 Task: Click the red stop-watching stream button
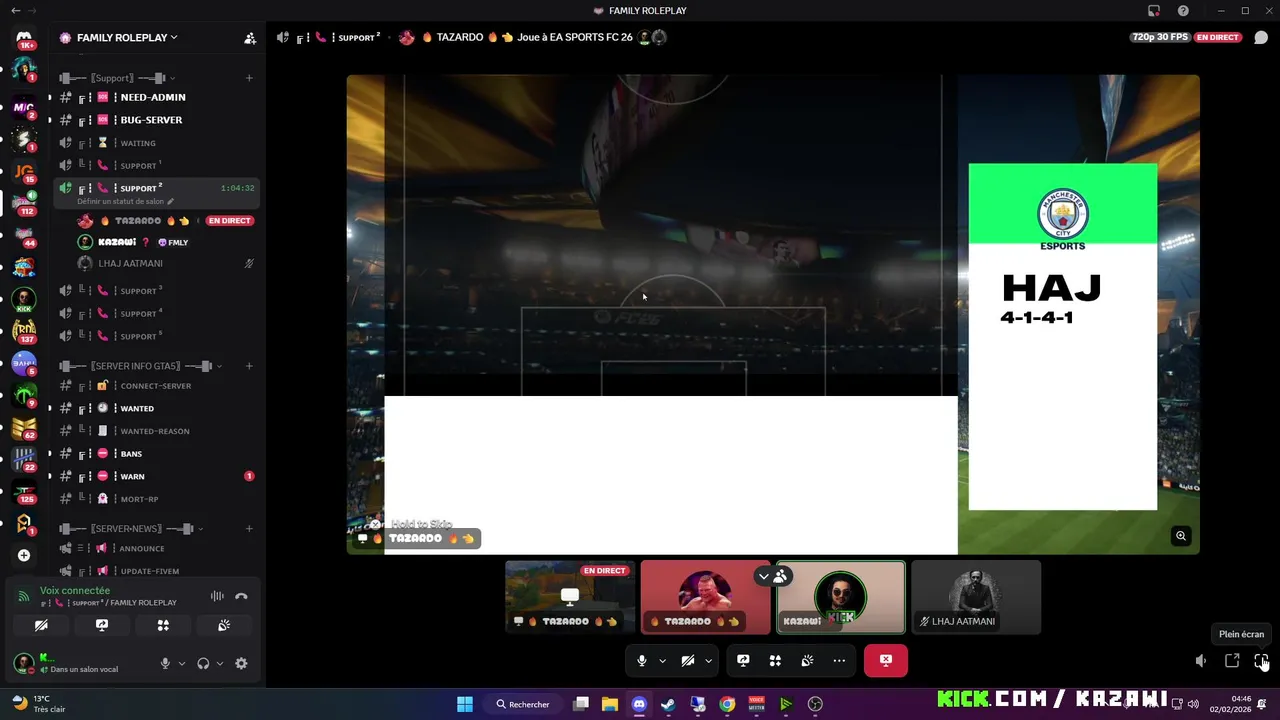886,661
